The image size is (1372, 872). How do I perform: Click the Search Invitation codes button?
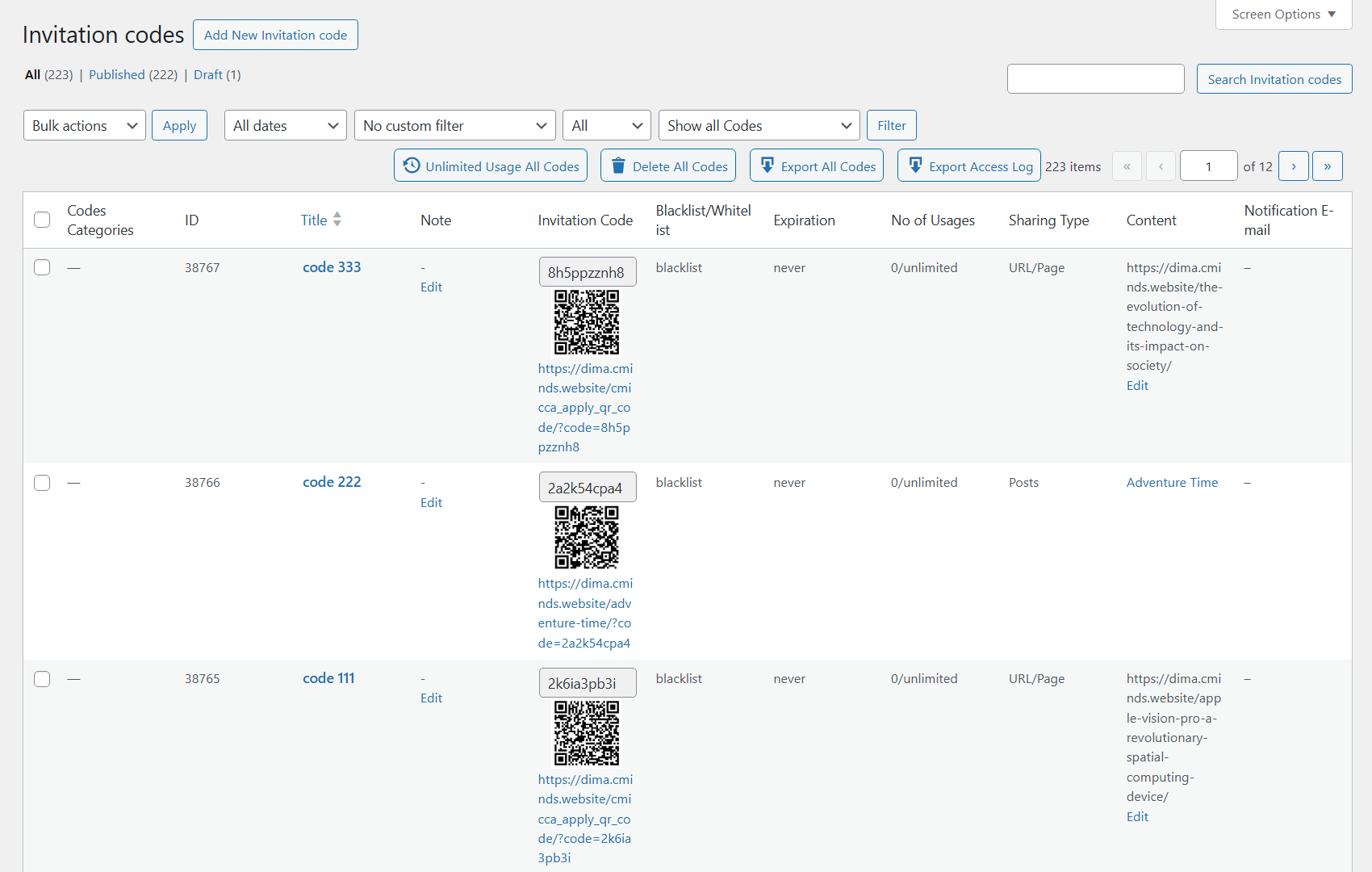click(1274, 79)
